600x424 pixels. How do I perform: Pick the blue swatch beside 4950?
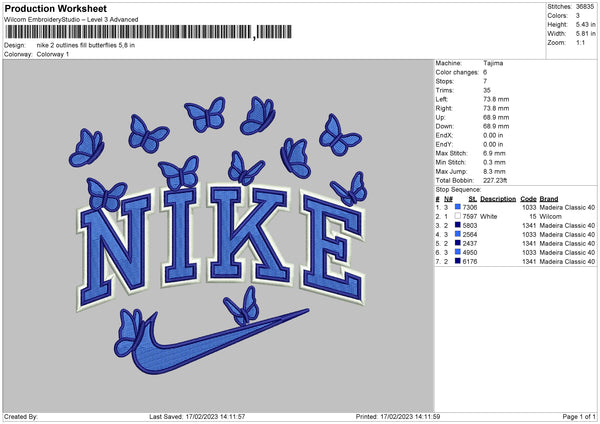[458, 252]
